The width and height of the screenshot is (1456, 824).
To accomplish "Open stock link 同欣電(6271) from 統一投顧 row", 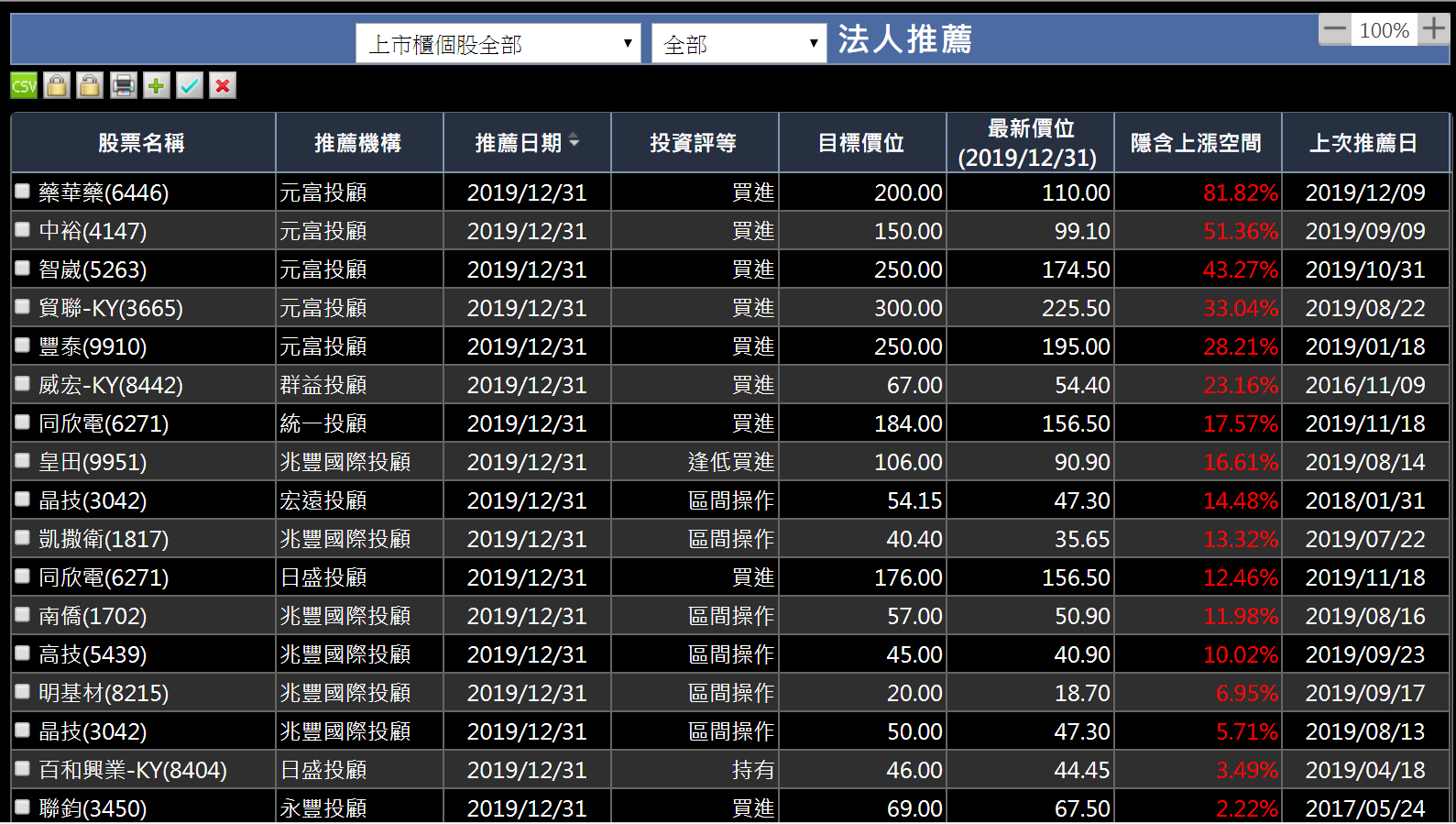I will pos(104,423).
